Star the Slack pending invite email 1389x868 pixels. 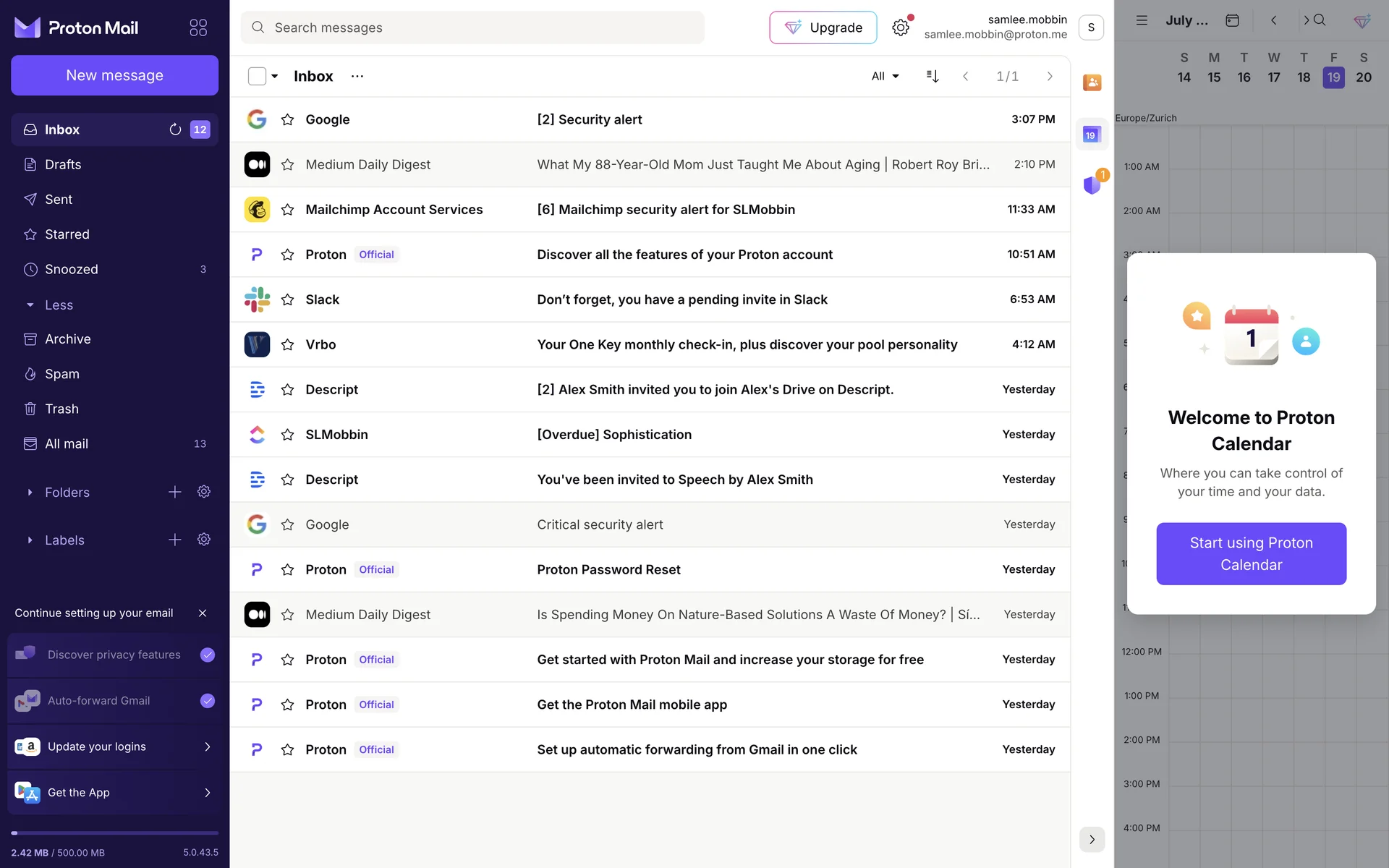pos(287,299)
